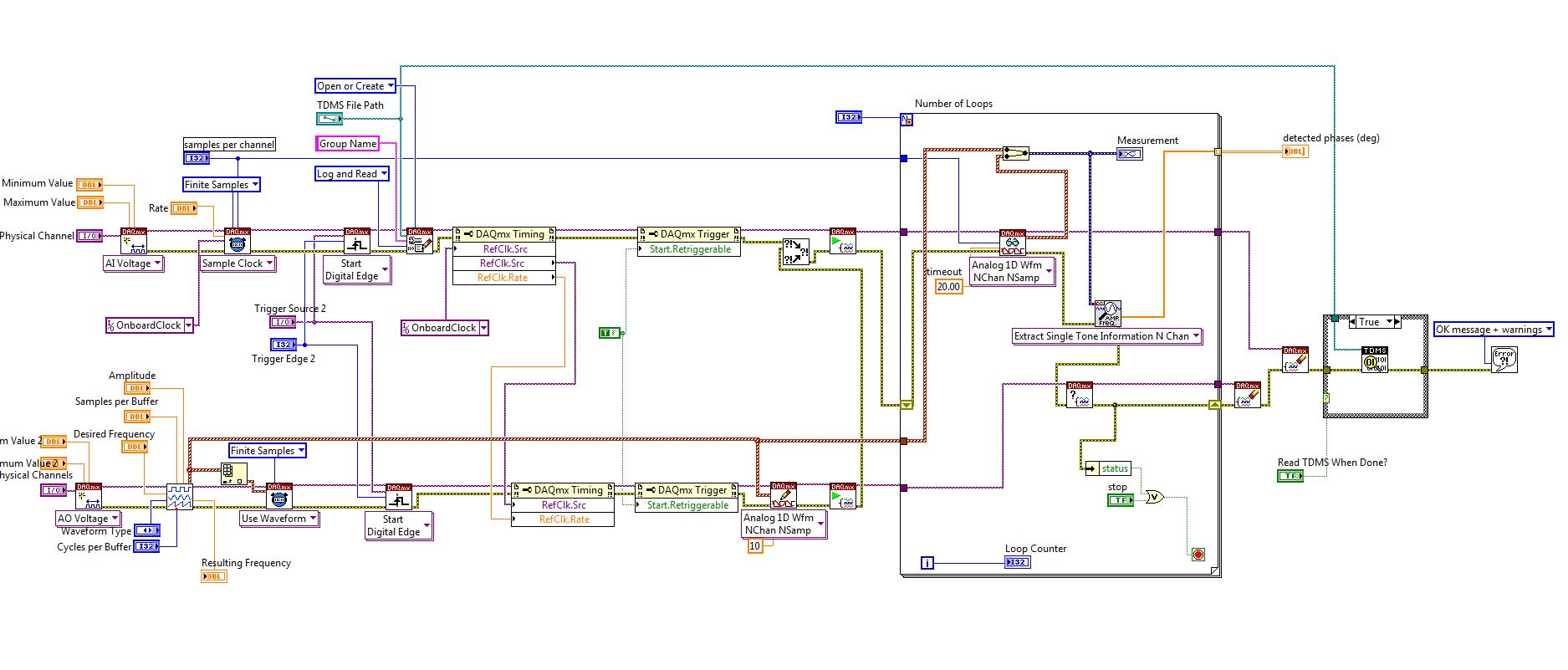Select the upper DAQmx Start Digital Edge trigger node
Viewport: 1568px width, 670px height.
[357, 241]
